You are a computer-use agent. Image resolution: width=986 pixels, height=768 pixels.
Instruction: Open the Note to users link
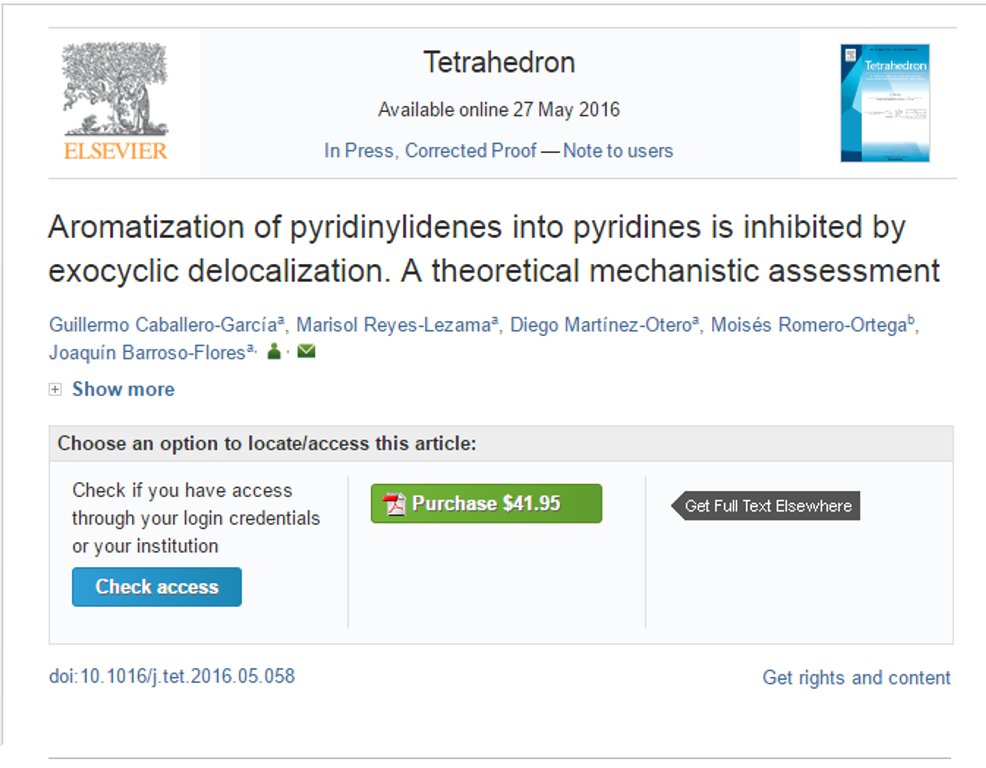pyautogui.click(x=618, y=151)
